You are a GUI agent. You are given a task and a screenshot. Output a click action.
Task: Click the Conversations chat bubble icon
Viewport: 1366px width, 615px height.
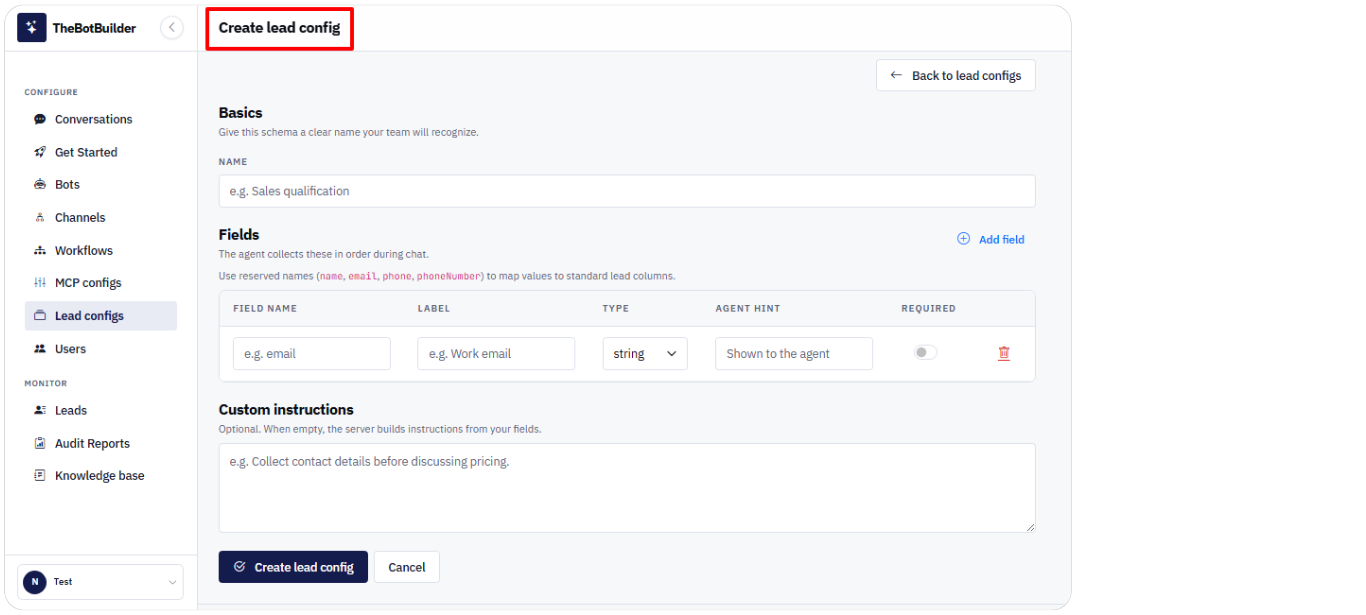tap(40, 119)
